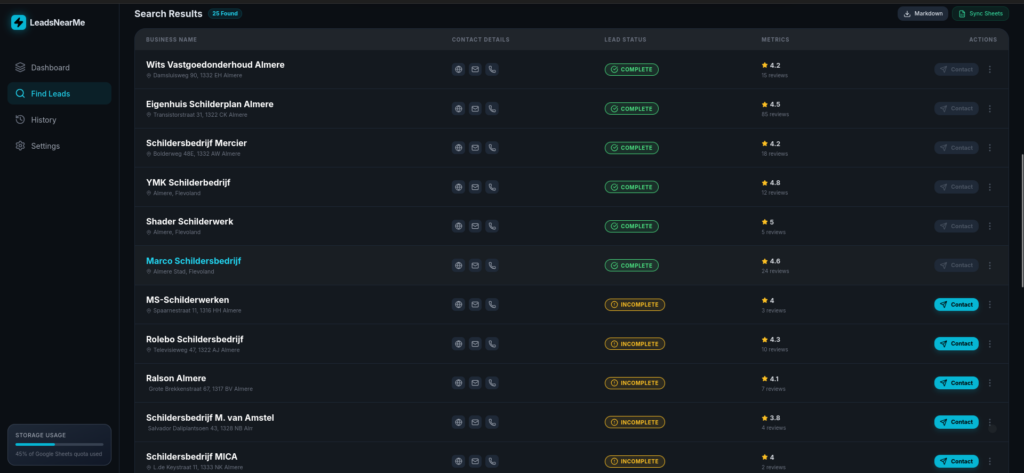Click email icon for Schildersbedrijf MICA

475,461
